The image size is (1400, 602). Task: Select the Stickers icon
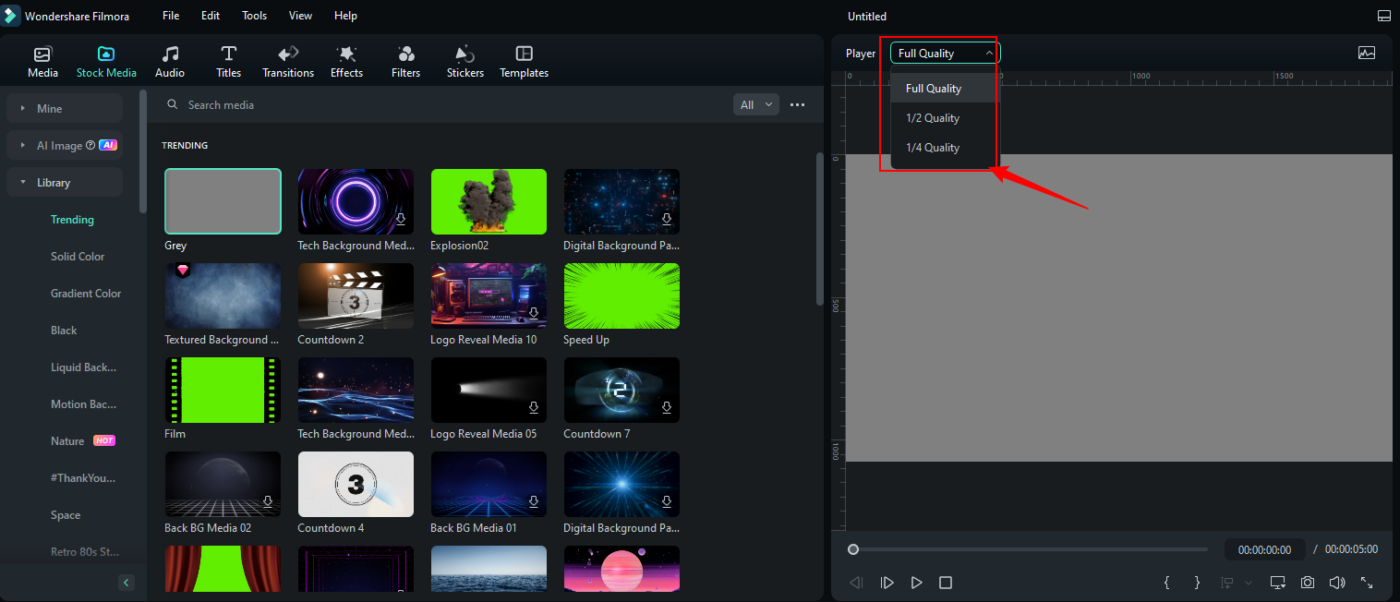point(465,61)
